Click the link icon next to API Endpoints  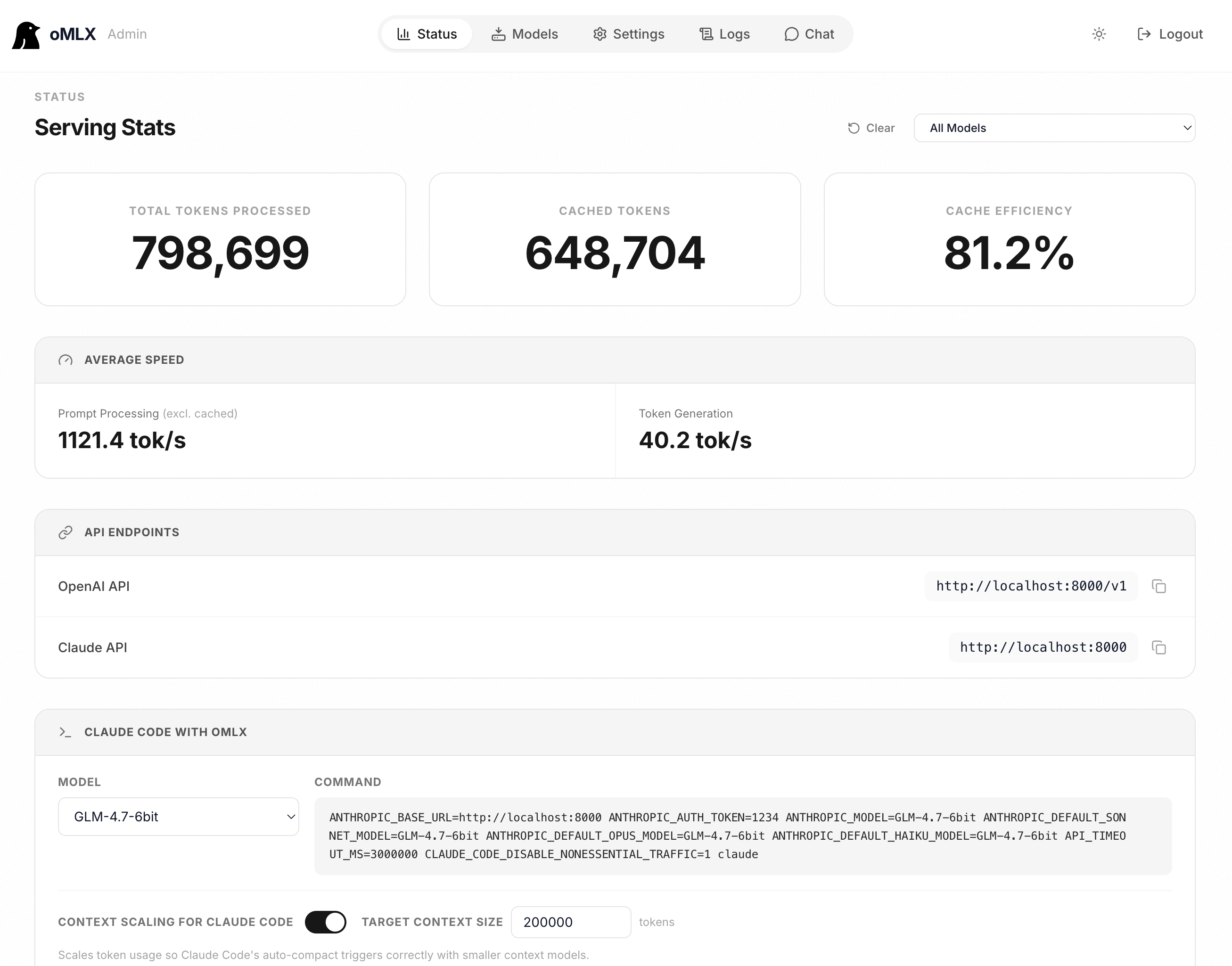[x=66, y=532]
